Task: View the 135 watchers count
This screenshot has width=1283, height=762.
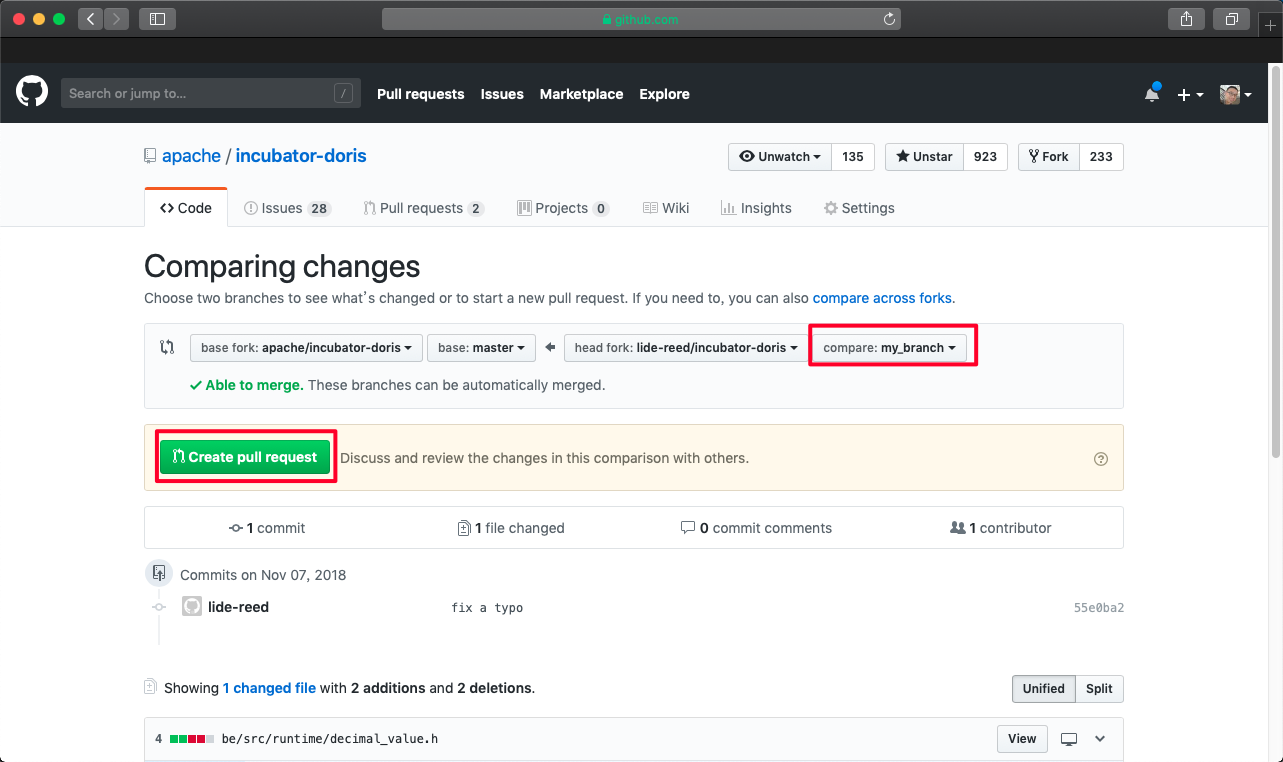Action: point(853,157)
